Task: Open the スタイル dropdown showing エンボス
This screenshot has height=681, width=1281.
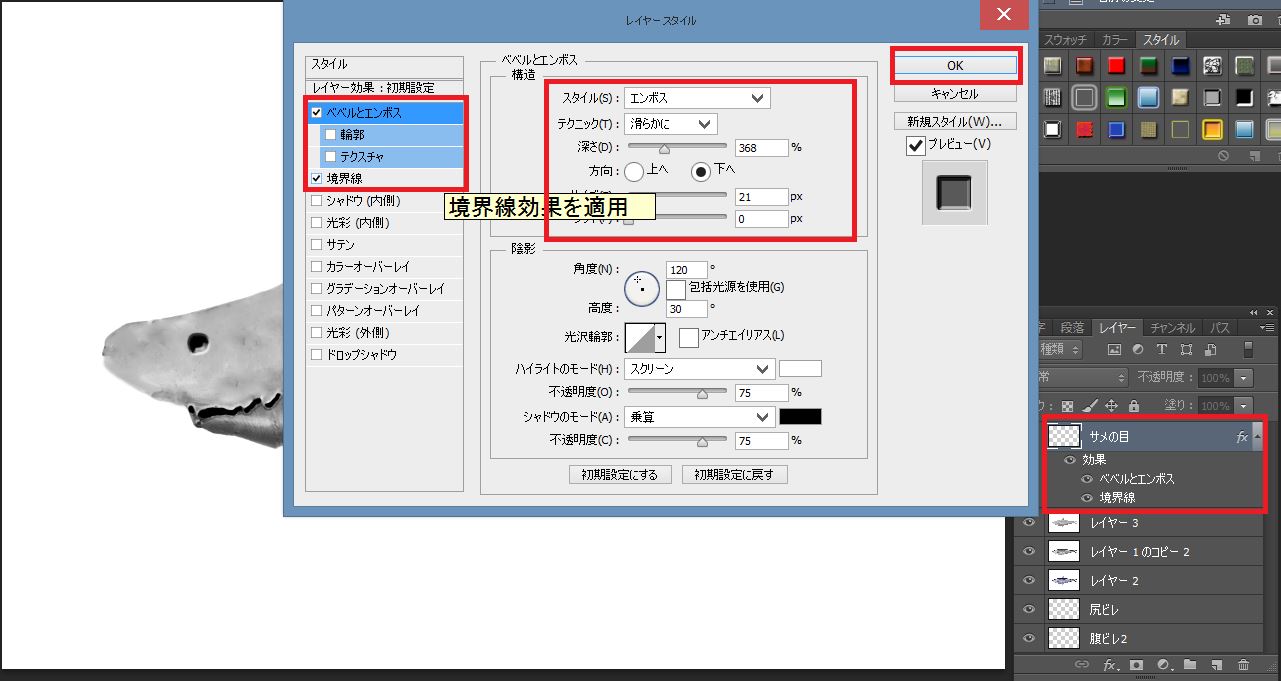Action: pos(697,98)
